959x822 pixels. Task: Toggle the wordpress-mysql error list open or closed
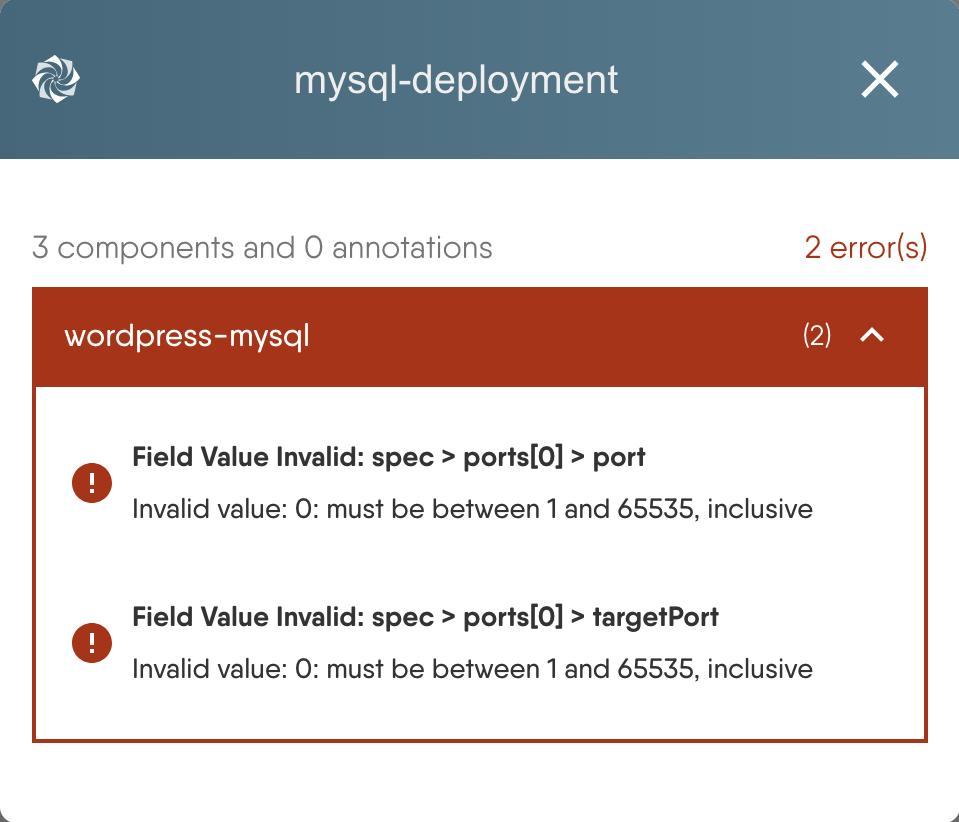tap(872, 336)
